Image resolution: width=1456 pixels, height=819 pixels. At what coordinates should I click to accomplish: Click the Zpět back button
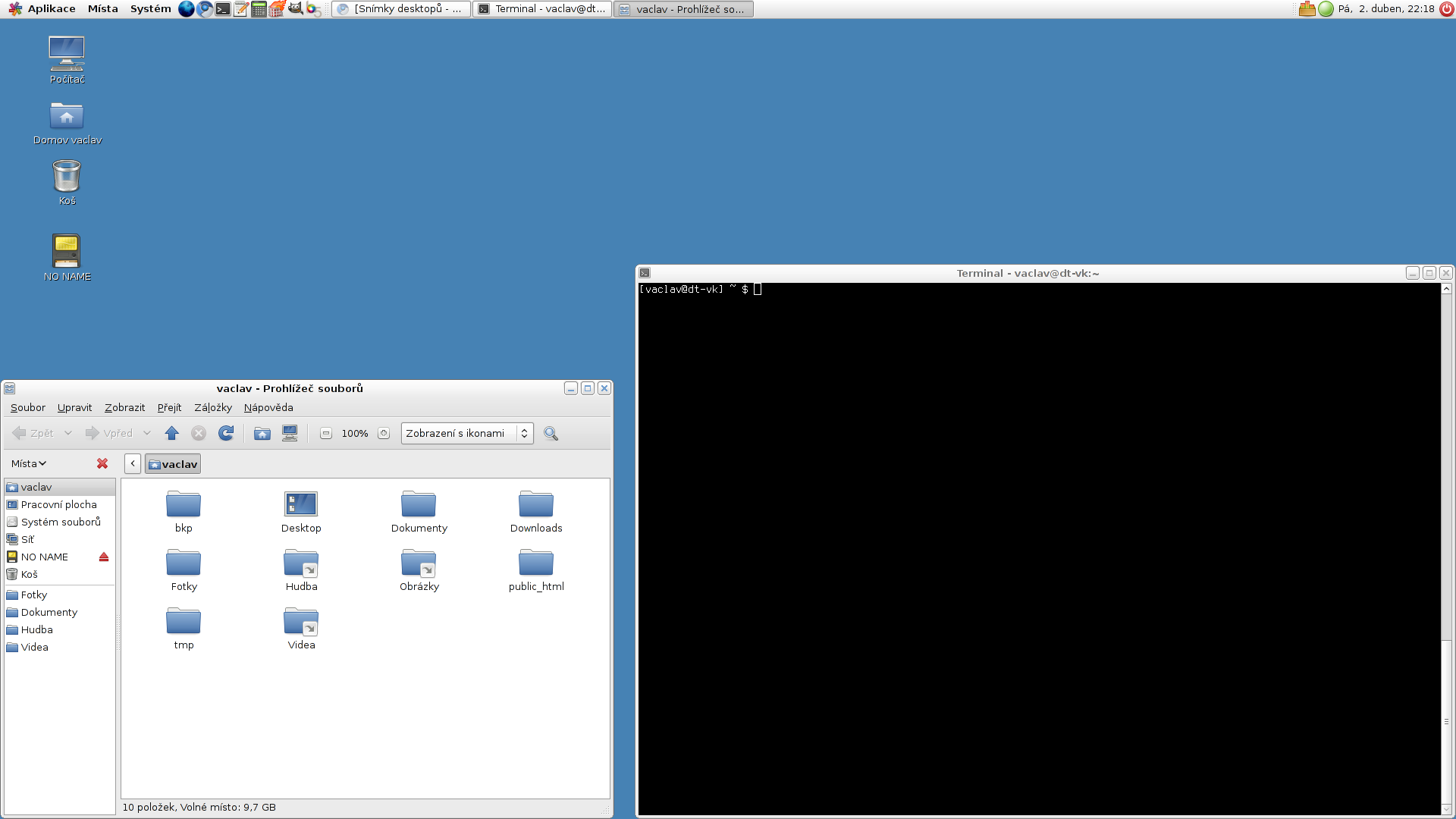(33, 433)
